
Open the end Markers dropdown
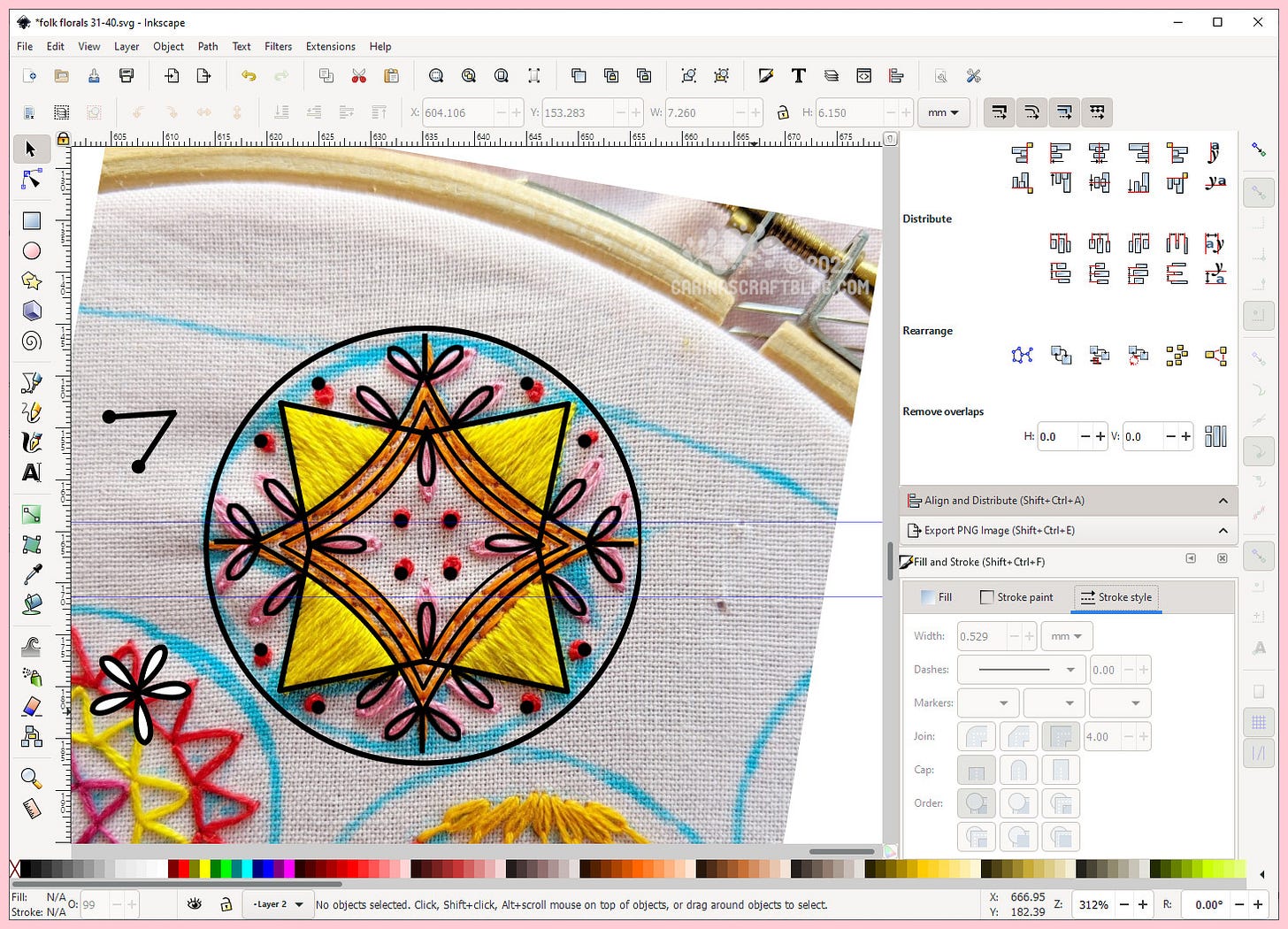coord(1120,703)
